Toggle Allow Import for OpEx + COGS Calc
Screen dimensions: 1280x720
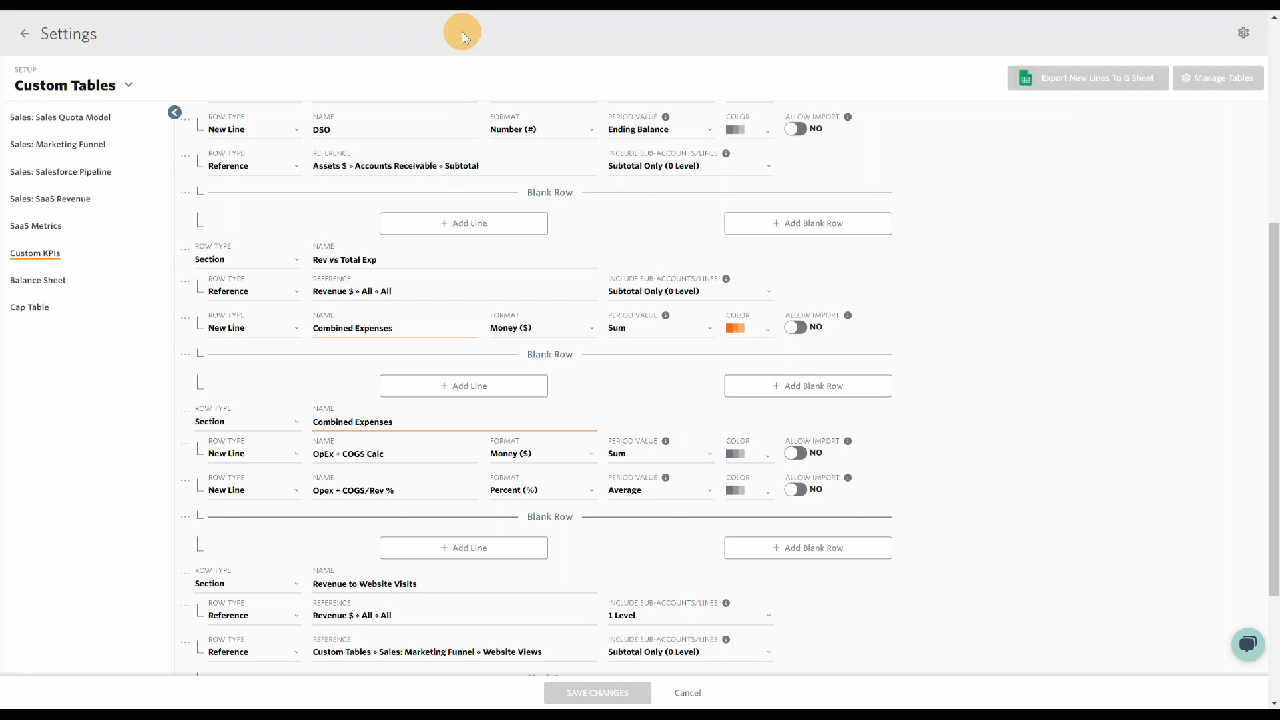click(795, 453)
